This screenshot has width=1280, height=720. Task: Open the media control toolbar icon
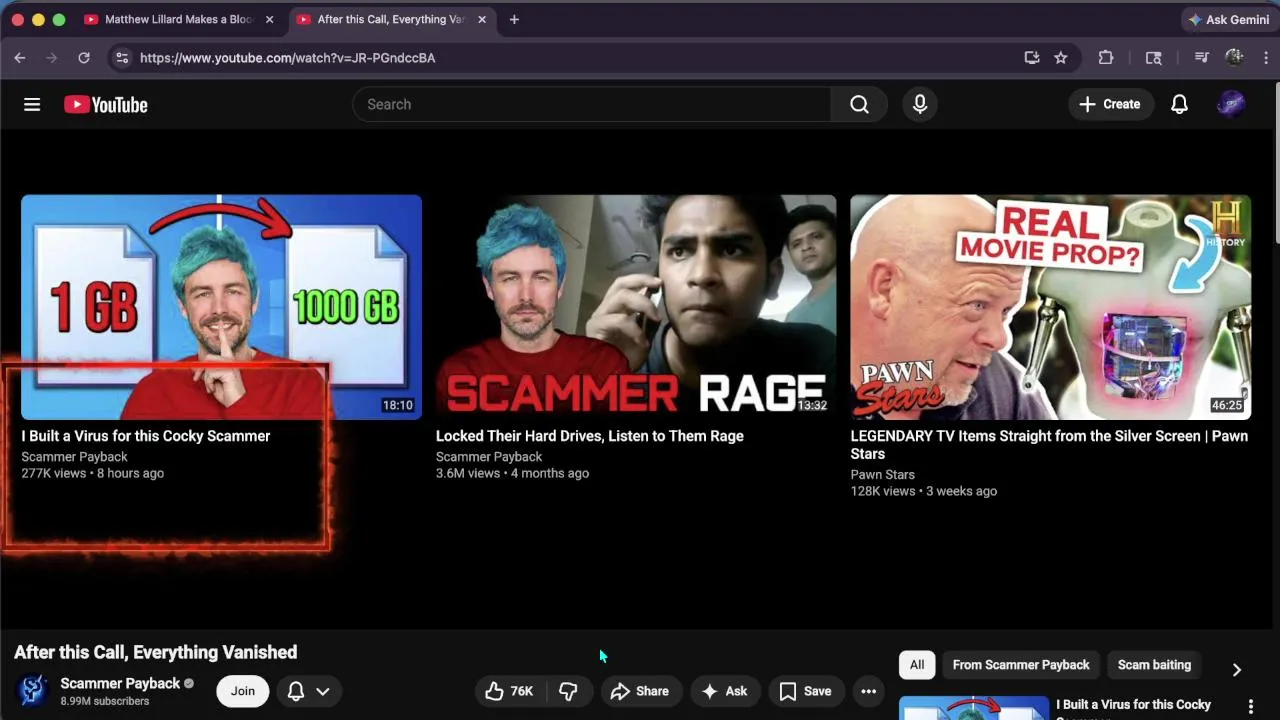point(1202,58)
